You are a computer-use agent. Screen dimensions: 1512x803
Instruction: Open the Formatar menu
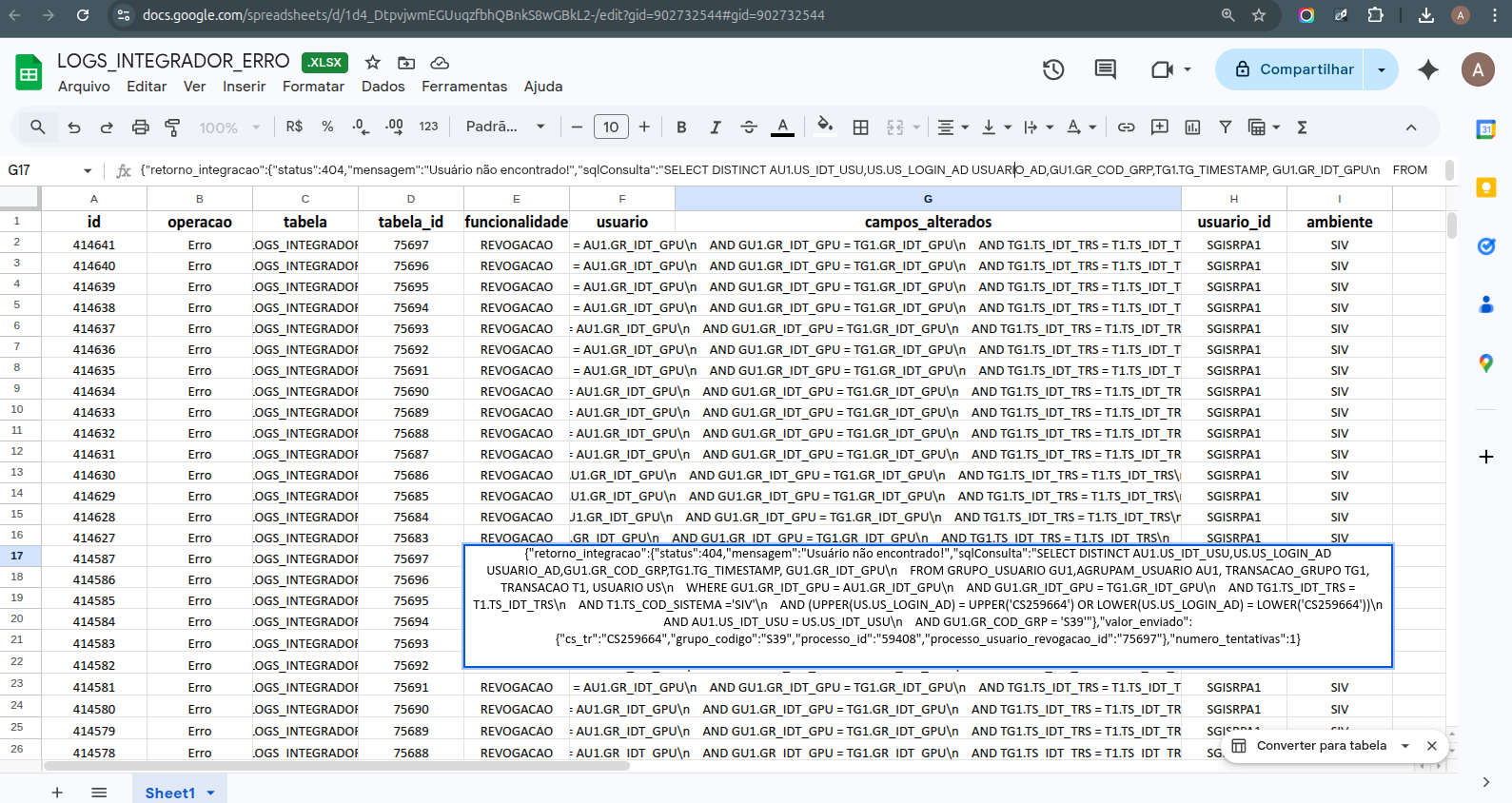tap(313, 87)
